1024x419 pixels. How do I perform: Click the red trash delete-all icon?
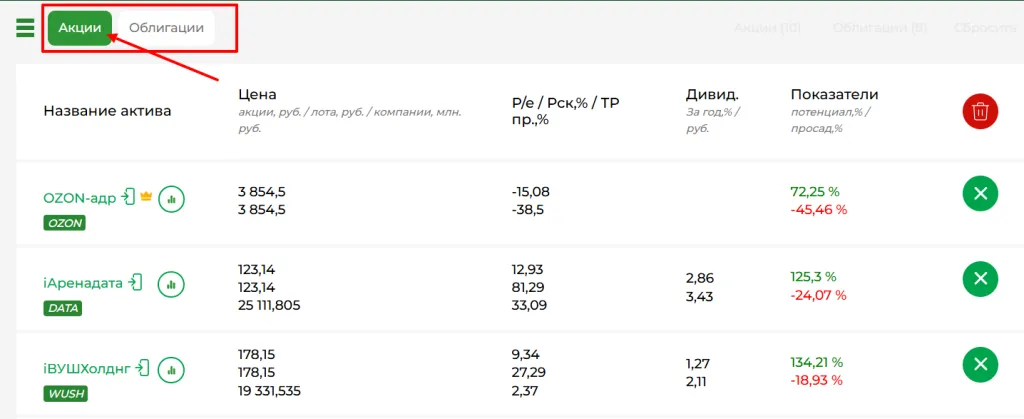click(980, 111)
